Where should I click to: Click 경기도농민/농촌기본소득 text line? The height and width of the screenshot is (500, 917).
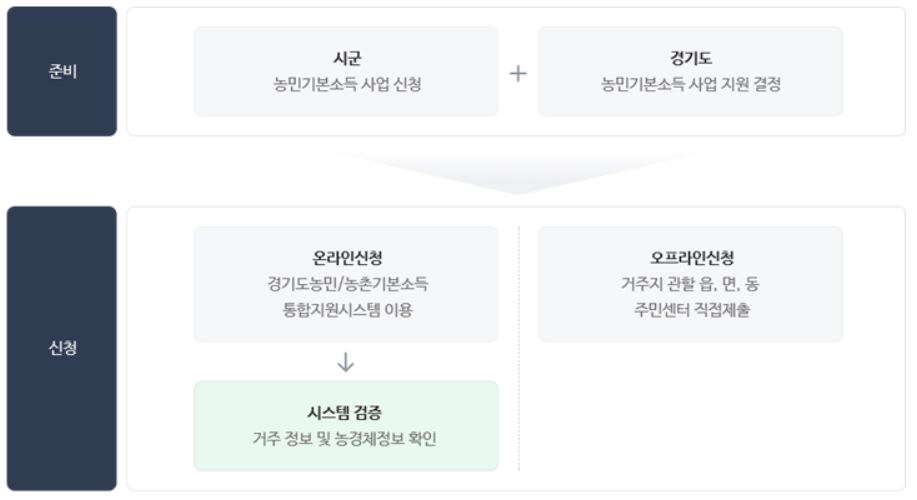pos(347,284)
